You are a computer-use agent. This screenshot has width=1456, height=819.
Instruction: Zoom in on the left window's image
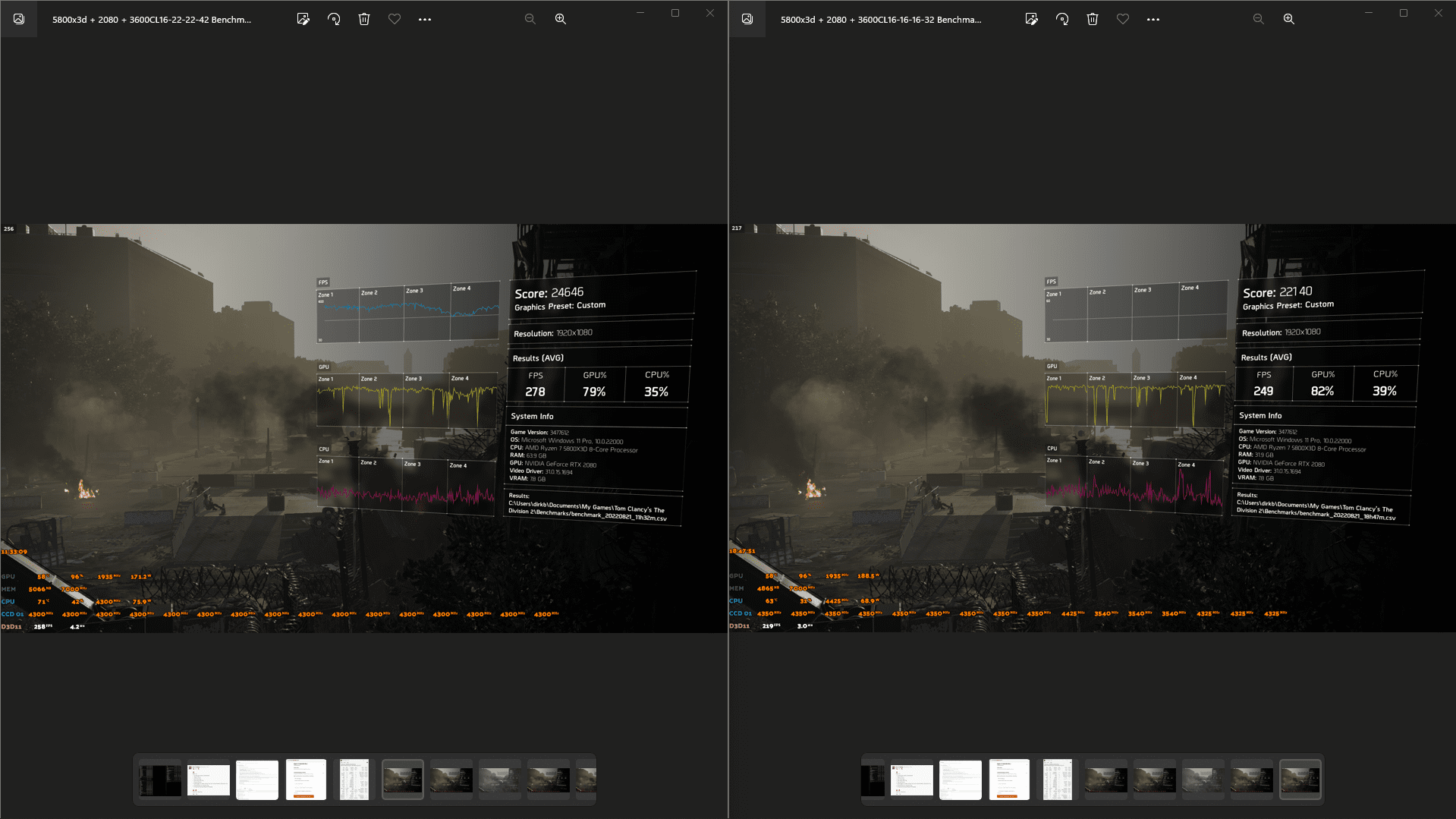point(561,19)
